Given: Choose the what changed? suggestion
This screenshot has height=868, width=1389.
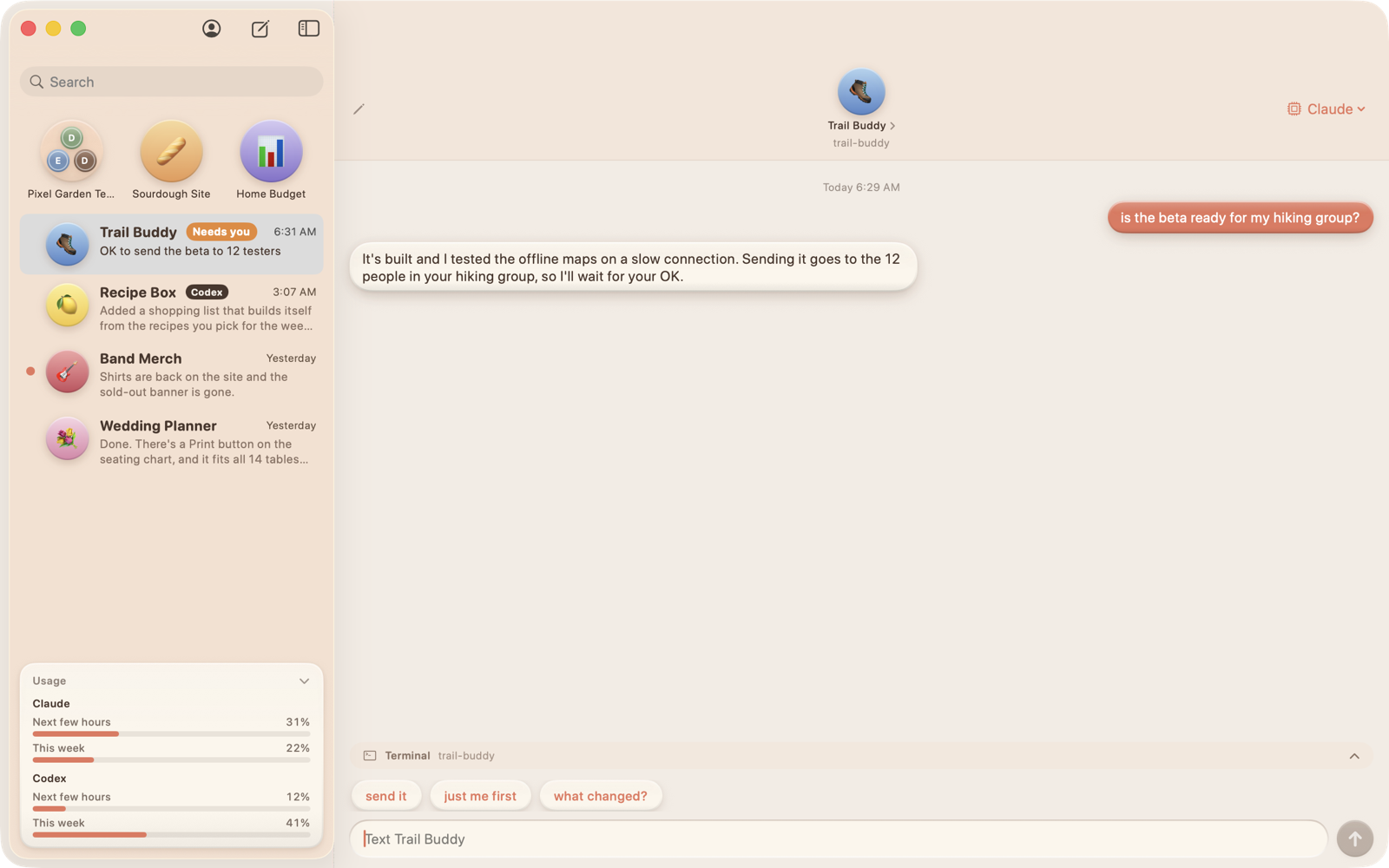Looking at the screenshot, I should pyautogui.click(x=601, y=796).
